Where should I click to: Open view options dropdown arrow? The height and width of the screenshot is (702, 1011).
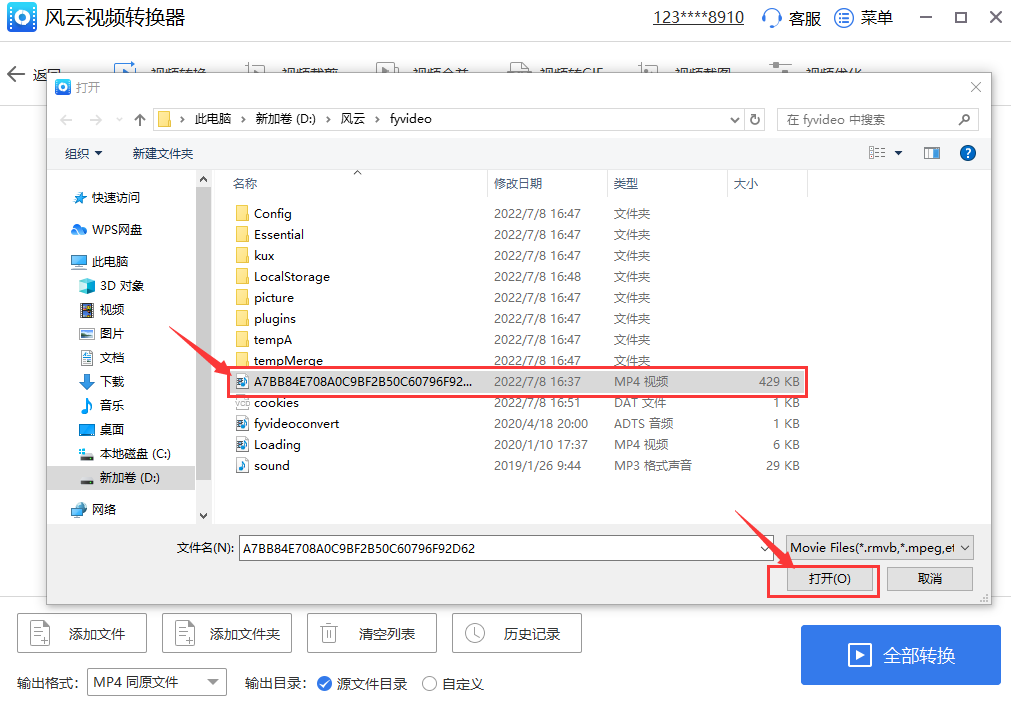898,153
